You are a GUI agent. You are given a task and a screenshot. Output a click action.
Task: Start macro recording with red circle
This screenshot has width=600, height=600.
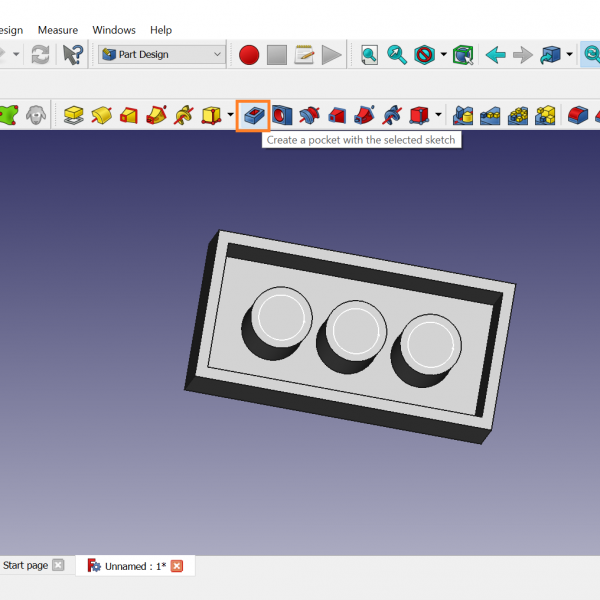(x=249, y=55)
